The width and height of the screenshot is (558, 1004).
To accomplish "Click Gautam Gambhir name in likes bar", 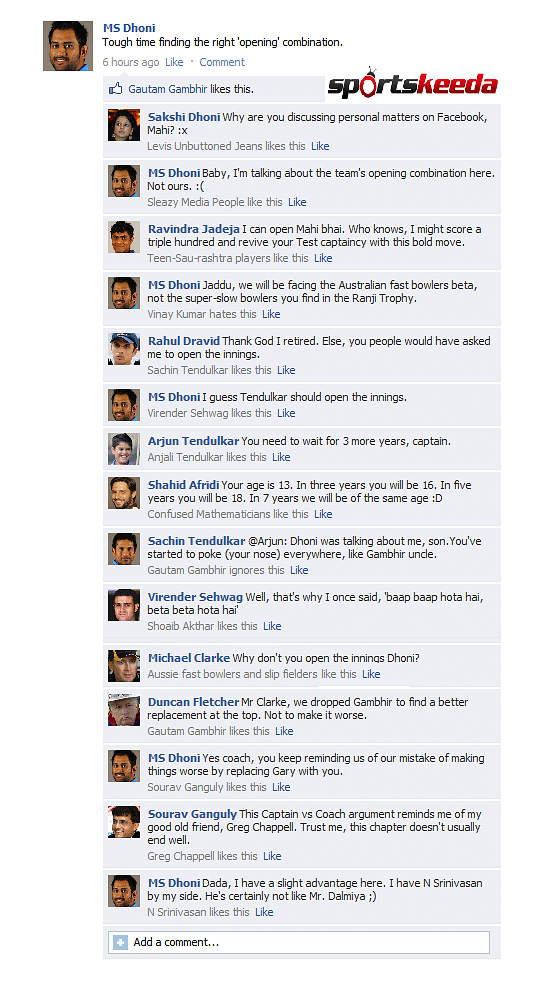I will pos(168,89).
